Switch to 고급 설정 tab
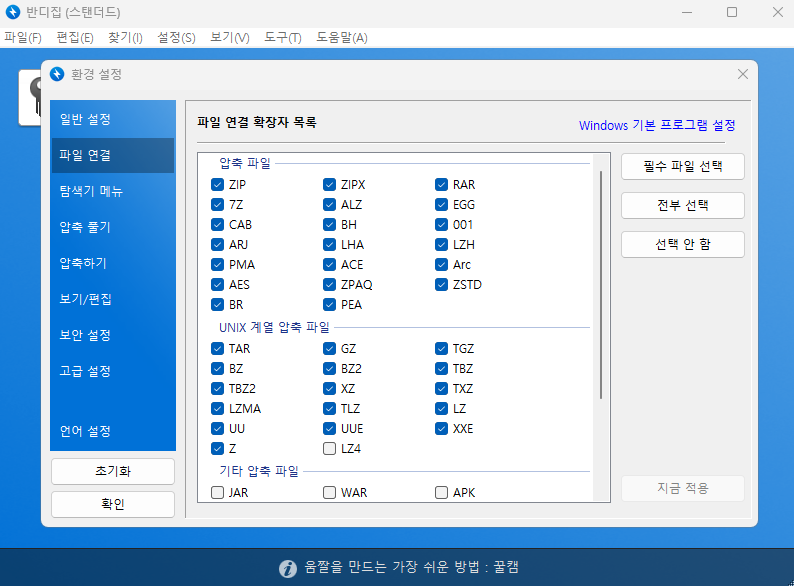The height and width of the screenshot is (586, 794). (113, 371)
